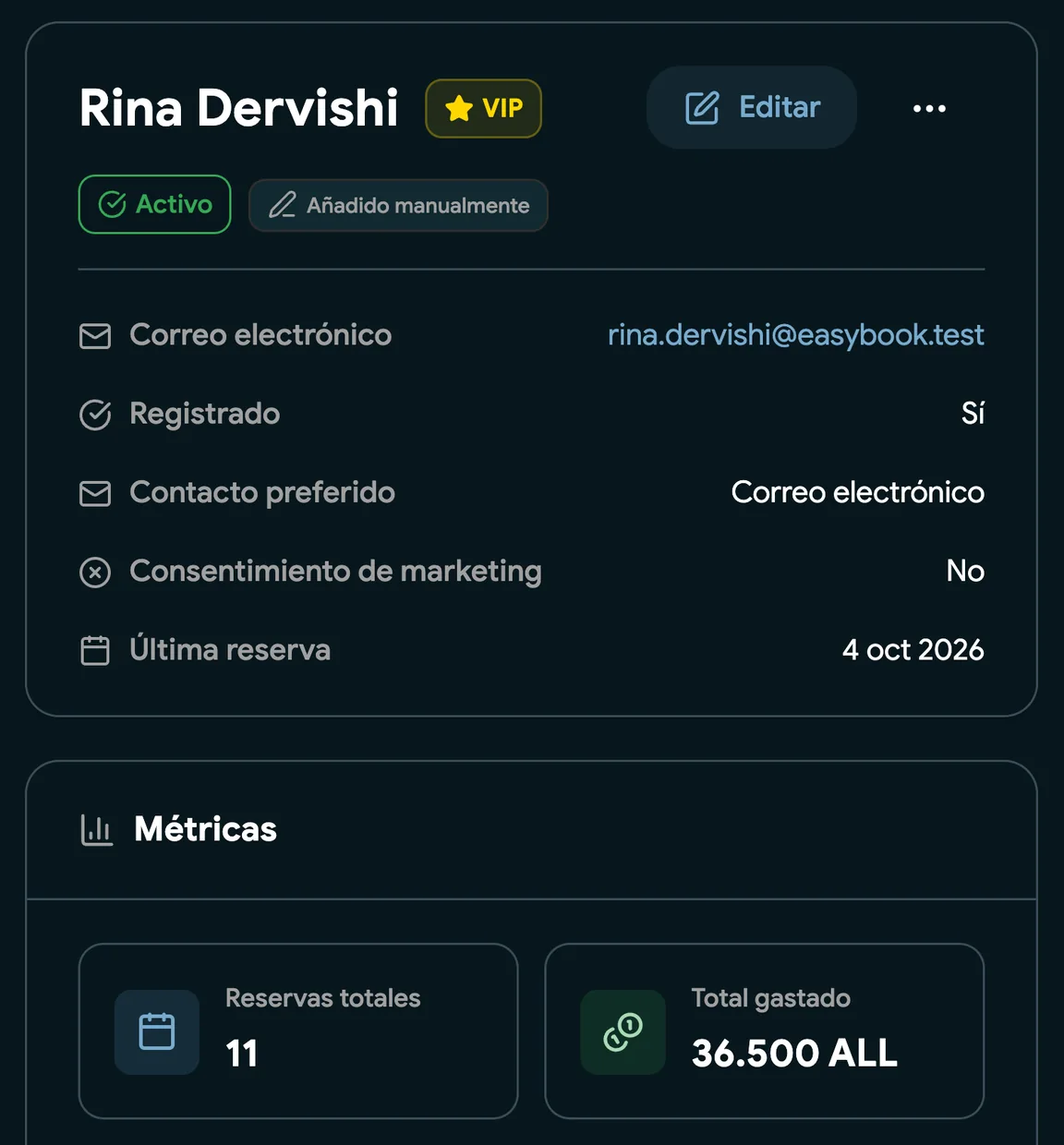Click the envelope icon beside Contacto preferido
Screen dimensions: 1064x1145
[95, 494]
